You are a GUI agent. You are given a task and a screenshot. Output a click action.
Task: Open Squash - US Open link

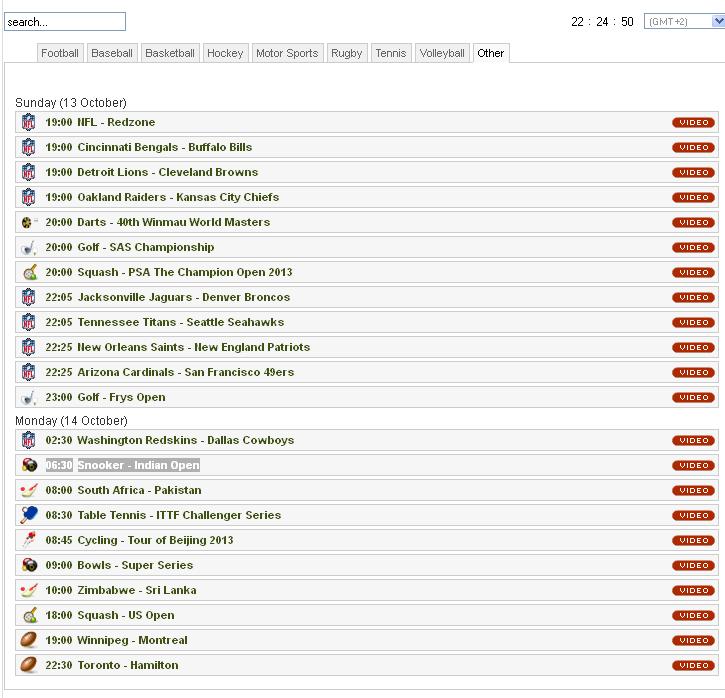pyautogui.click(x=126, y=615)
